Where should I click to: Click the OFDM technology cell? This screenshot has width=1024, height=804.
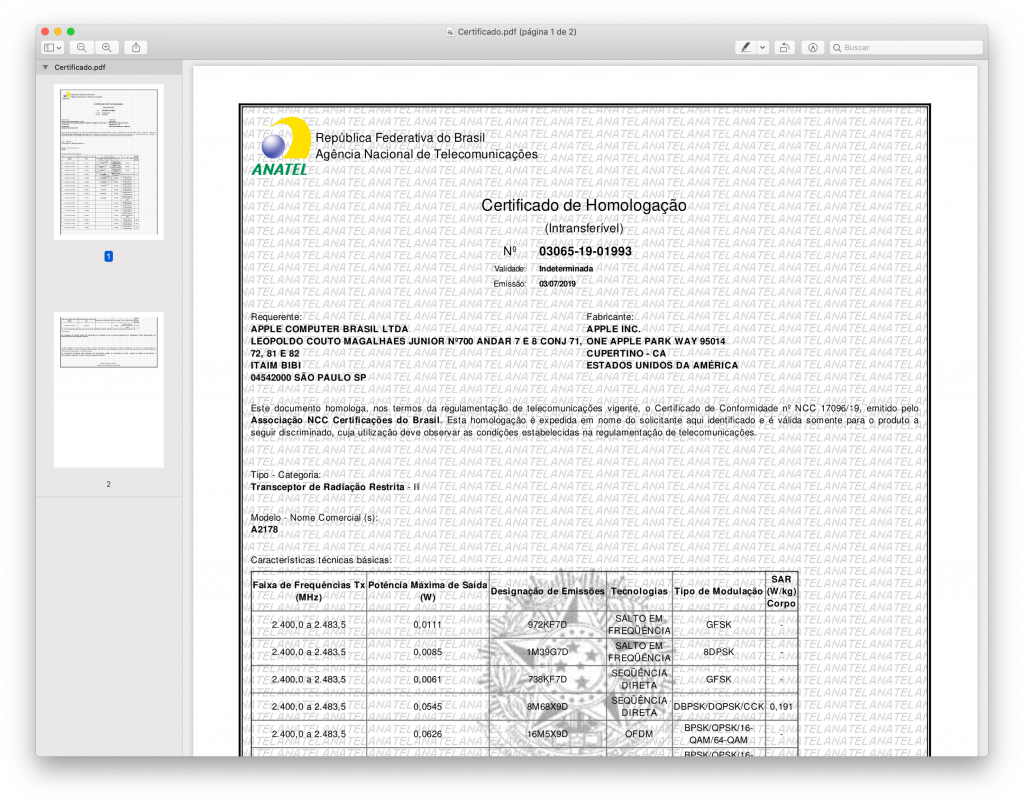tap(639, 735)
